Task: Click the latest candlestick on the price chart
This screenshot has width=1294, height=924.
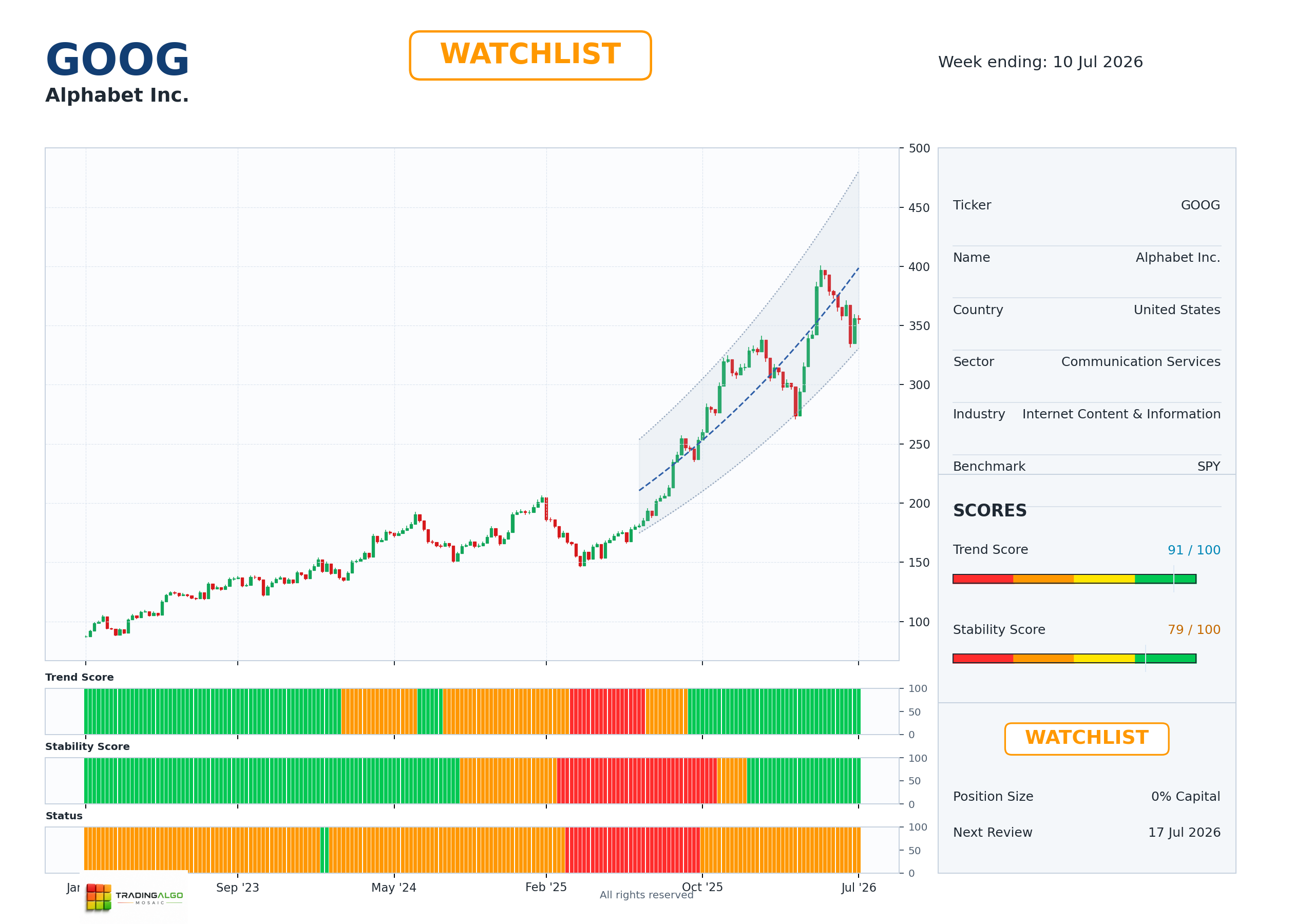Action: click(859, 319)
